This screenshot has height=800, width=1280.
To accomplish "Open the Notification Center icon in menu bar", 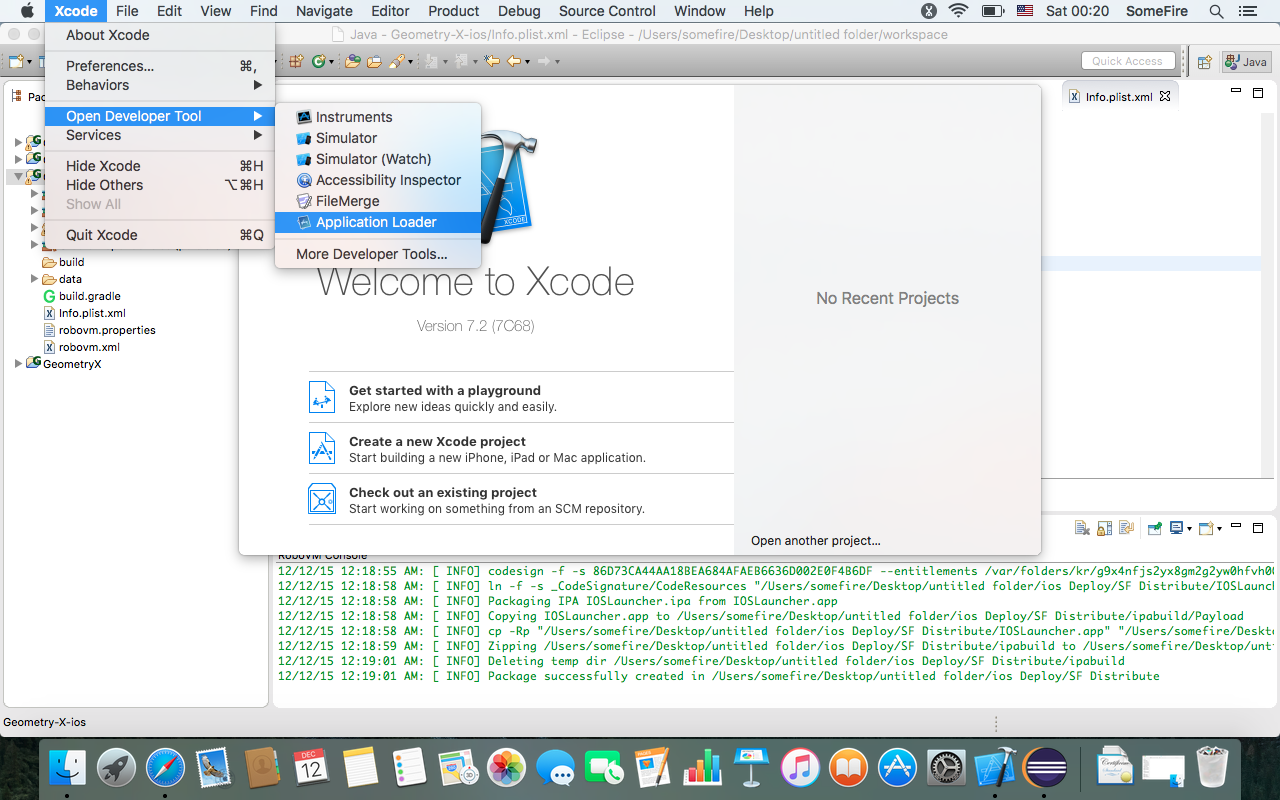I will (x=1247, y=11).
